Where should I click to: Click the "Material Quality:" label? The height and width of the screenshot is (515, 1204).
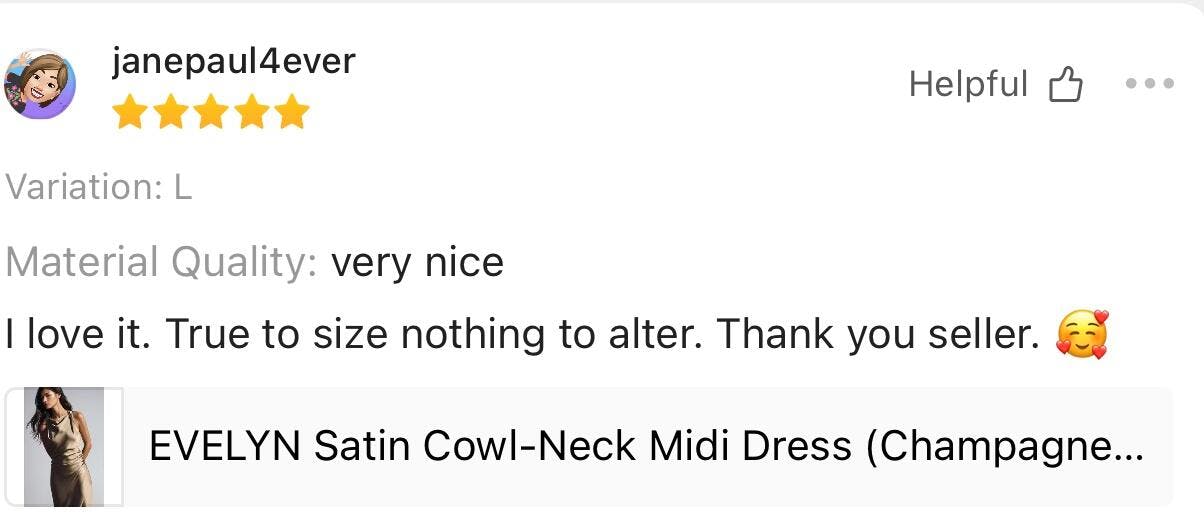pyautogui.click(x=161, y=263)
